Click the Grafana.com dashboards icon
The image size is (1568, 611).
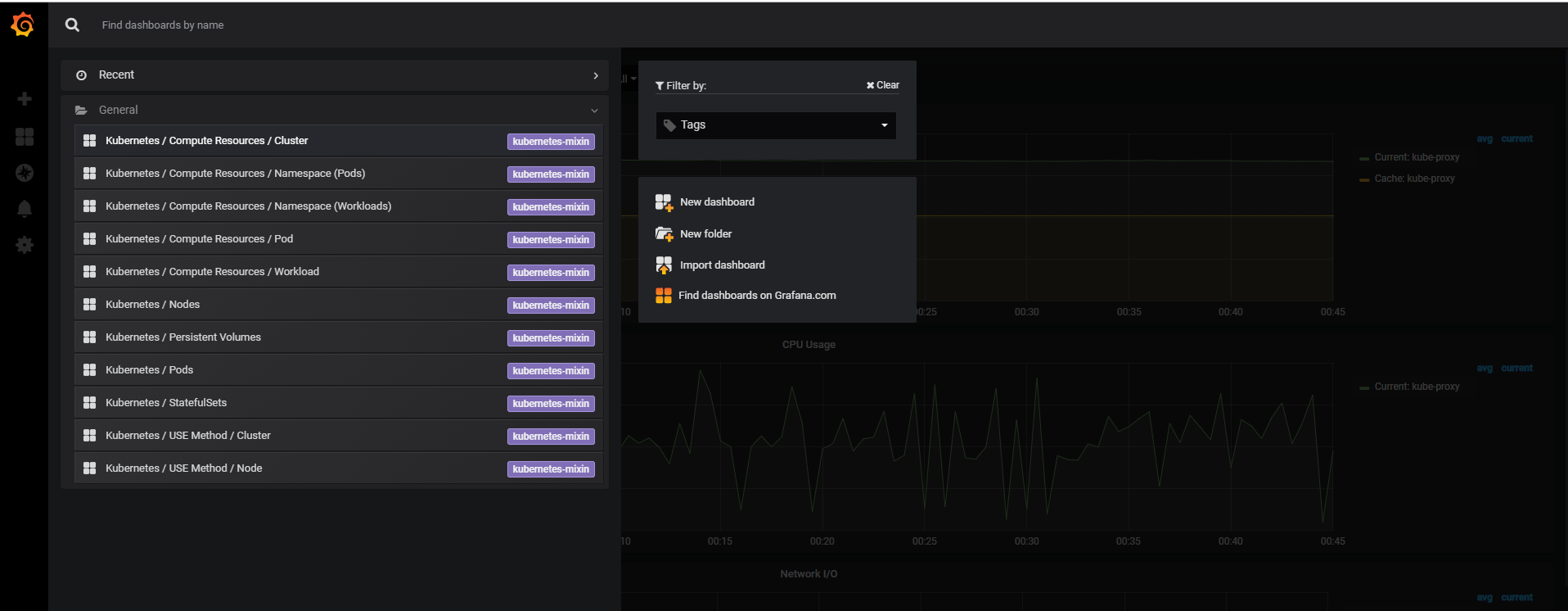[x=664, y=296]
